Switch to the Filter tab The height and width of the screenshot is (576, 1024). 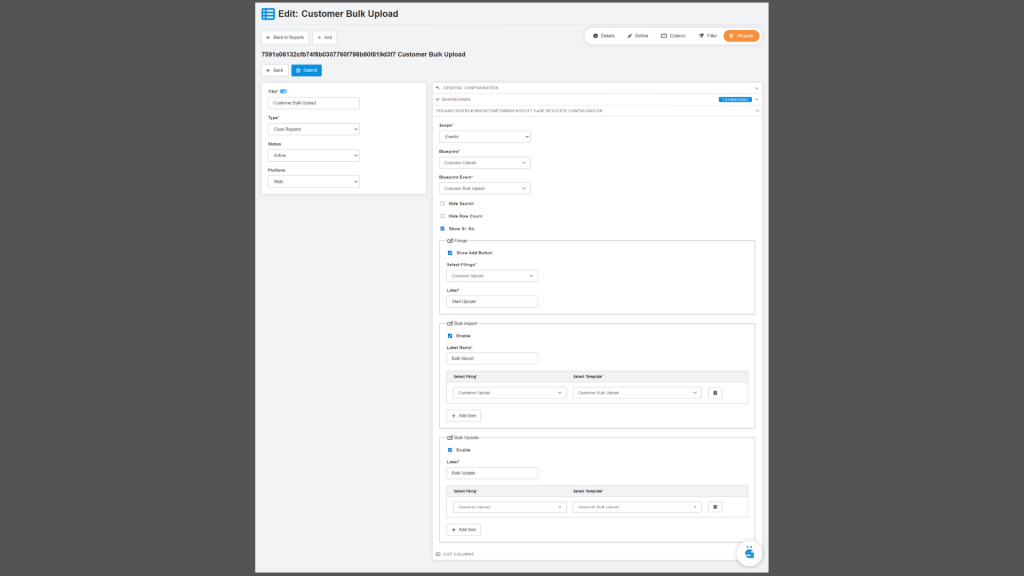[x=707, y=36]
